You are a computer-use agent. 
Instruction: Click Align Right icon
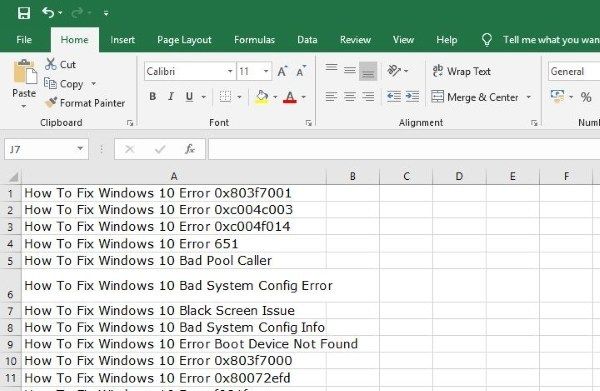tap(368, 96)
